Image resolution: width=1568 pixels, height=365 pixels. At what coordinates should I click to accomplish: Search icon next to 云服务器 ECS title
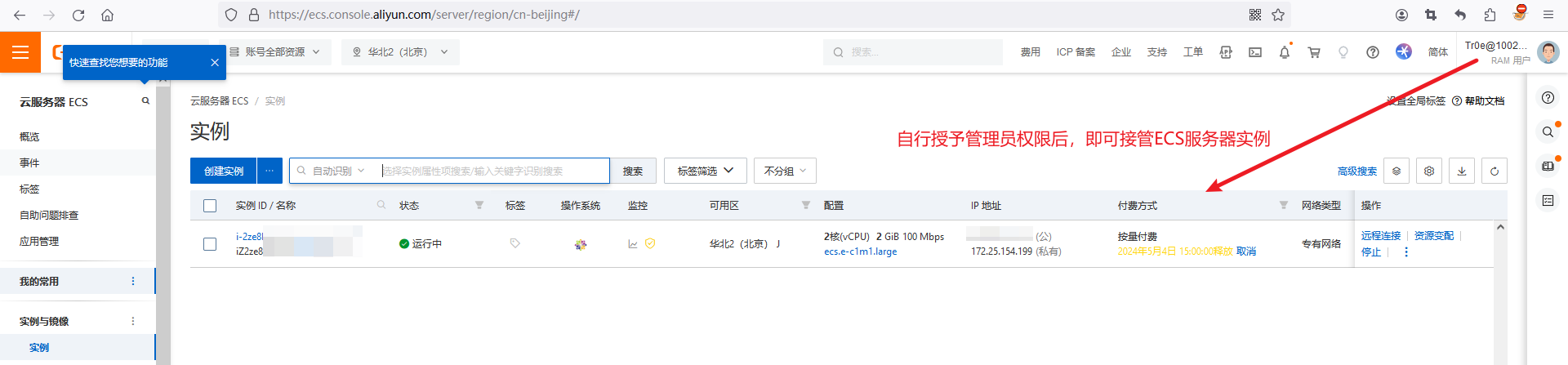tap(145, 101)
